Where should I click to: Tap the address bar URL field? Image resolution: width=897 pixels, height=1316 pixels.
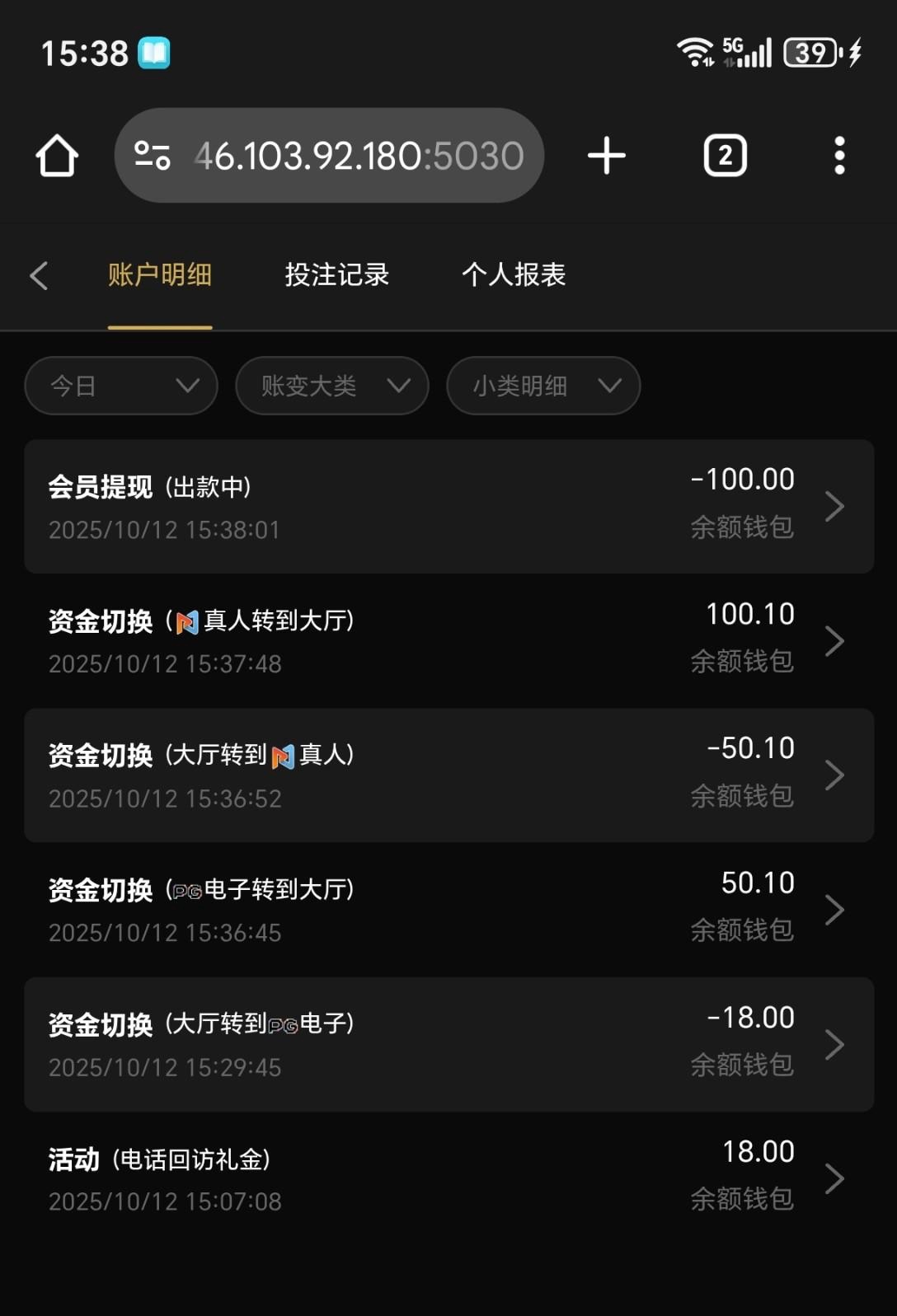click(x=359, y=156)
